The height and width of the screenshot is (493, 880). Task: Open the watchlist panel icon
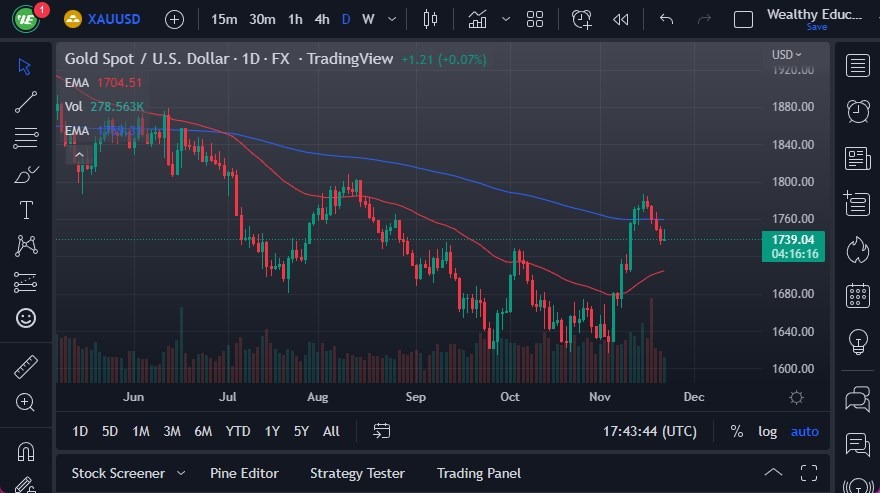(857, 66)
